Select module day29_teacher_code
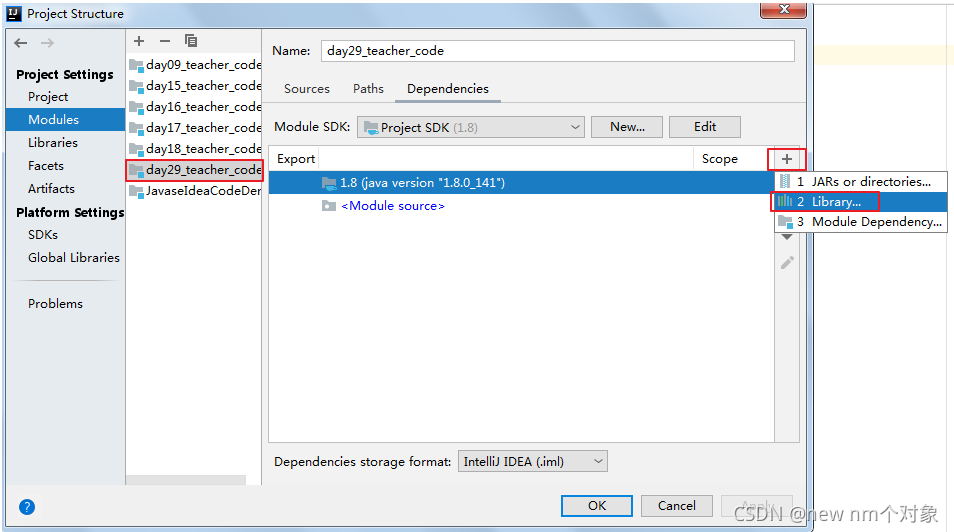Viewport: 954px width, 532px height. click(x=195, y=170)
